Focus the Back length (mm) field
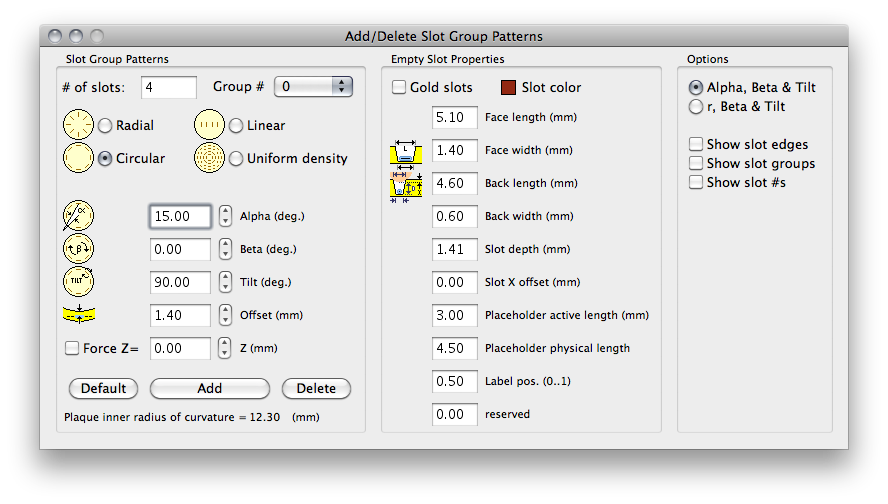The width and height of the screenshot is (888, 504). point(455,183)
